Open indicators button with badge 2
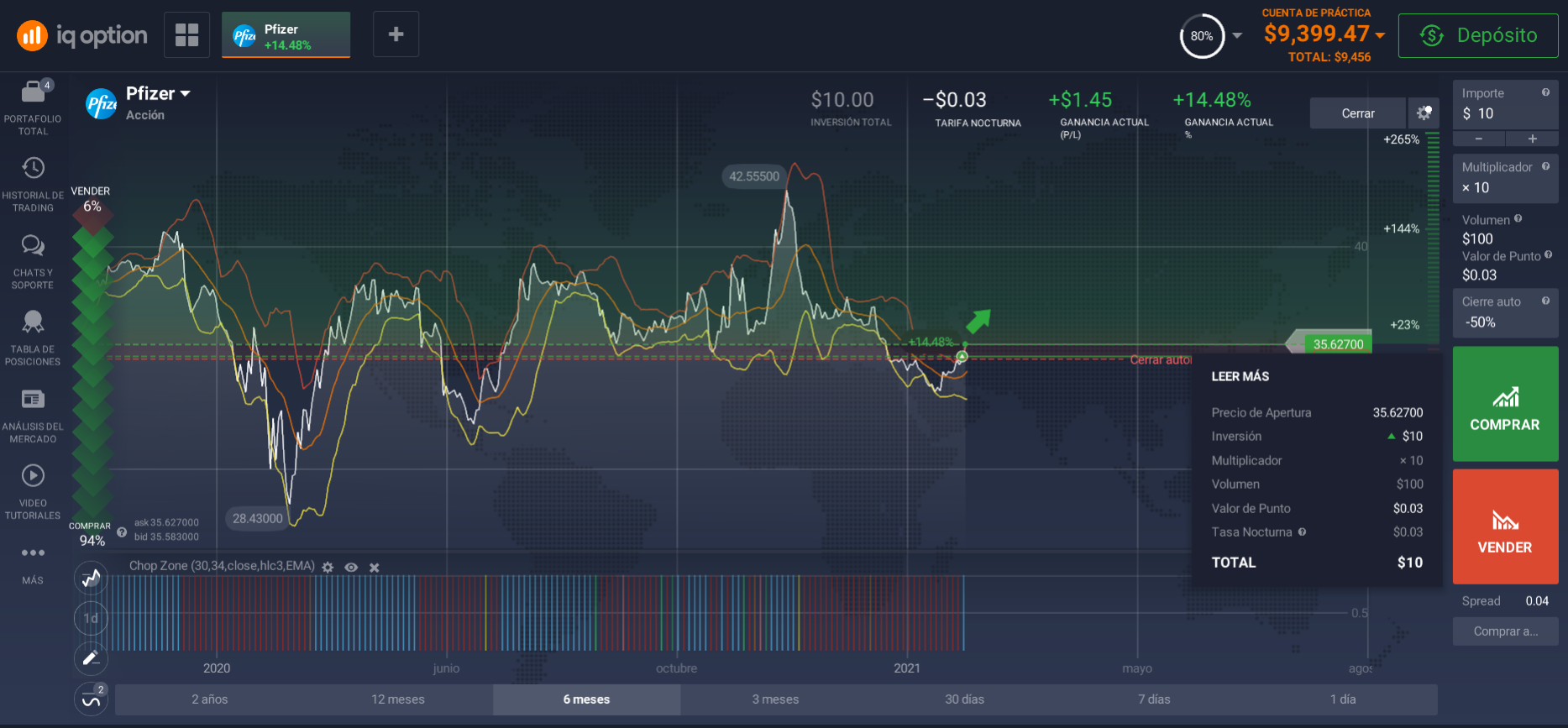1568x728 pixels. pyautogui.click(x=91, y=699)
